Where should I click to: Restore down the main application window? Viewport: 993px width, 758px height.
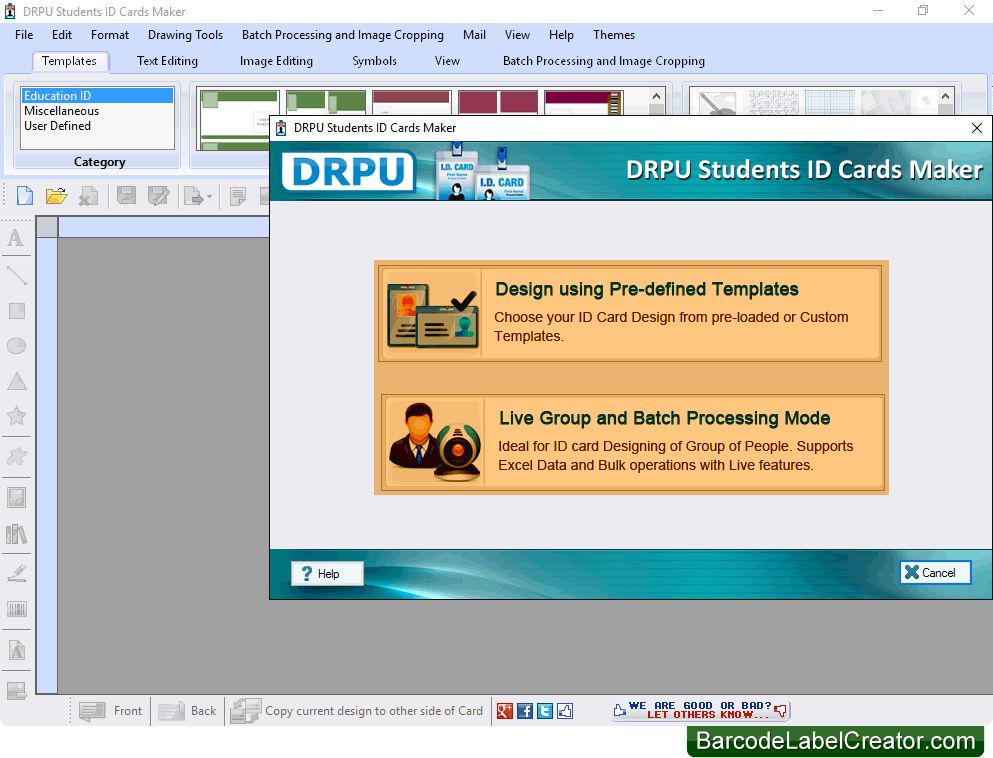click(x=923, y=11)
